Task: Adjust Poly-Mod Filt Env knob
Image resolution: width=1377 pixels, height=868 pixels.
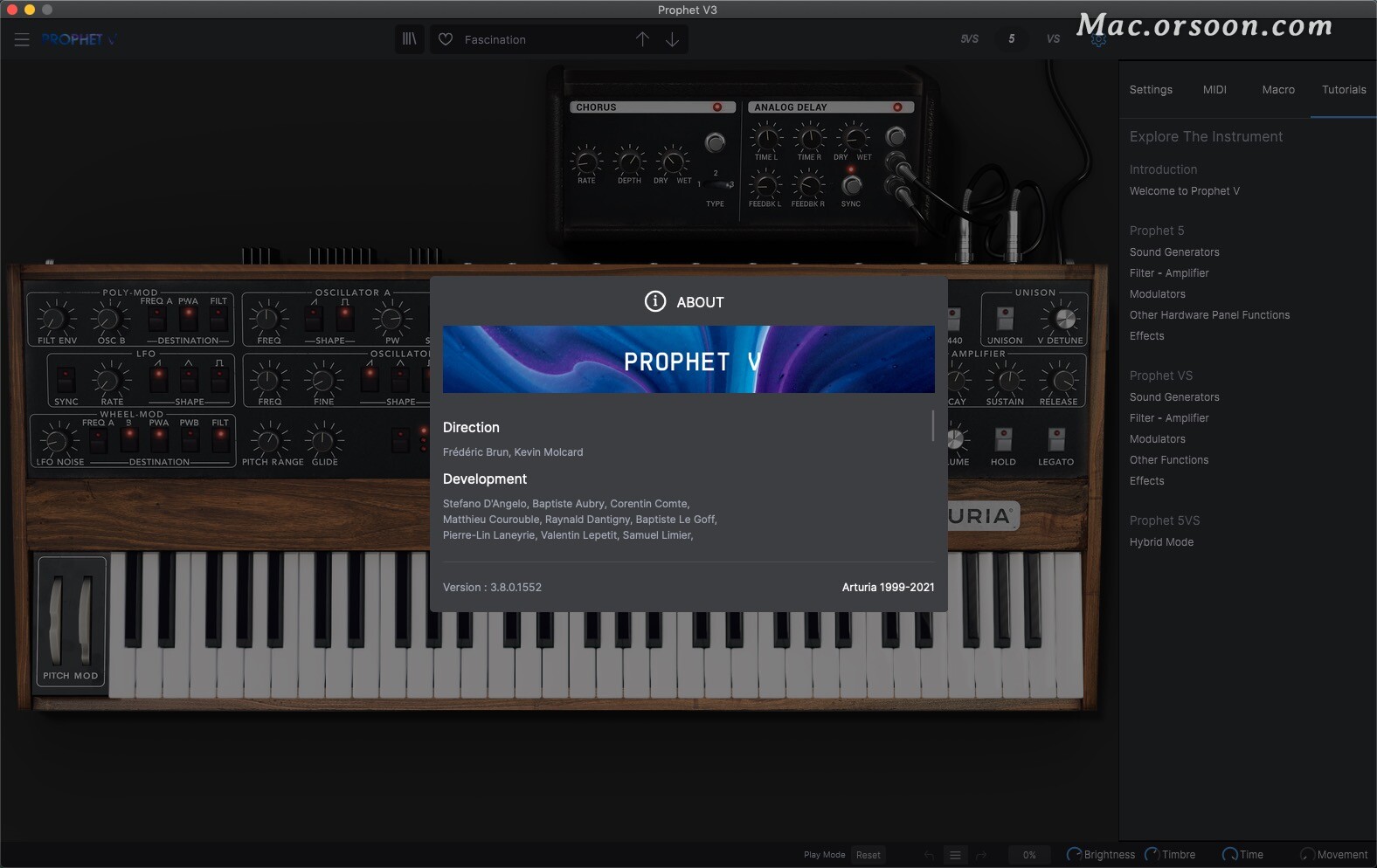Action: (x=56, y=319)
